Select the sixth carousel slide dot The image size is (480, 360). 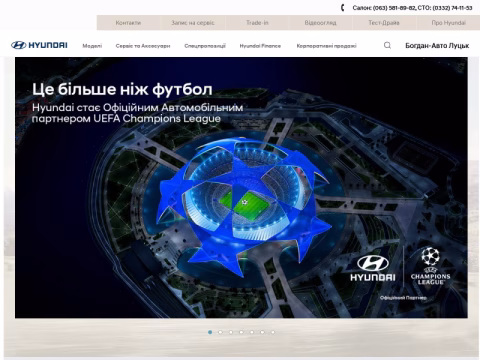pos(262,332)
